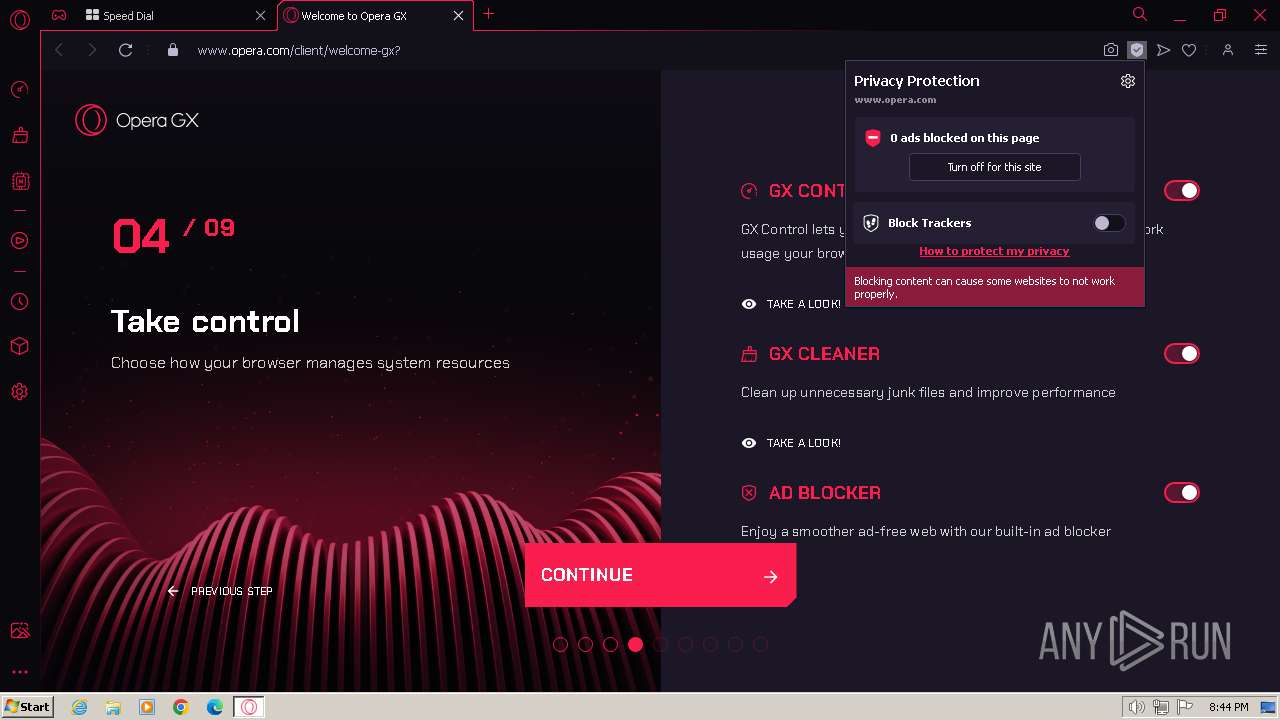The width and height of the screenshot is (1280, 720).
Task: Open the profile account icon
Action: tap(1228, 50)
